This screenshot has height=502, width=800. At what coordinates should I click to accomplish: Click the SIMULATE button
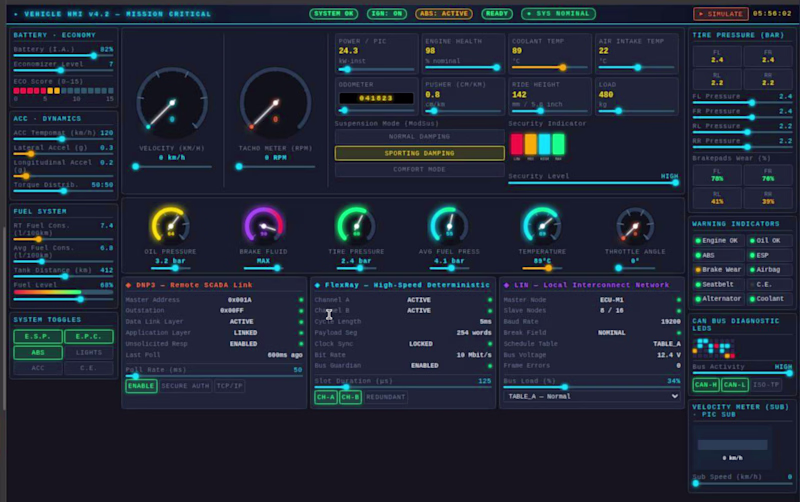(x=720, y=14)
